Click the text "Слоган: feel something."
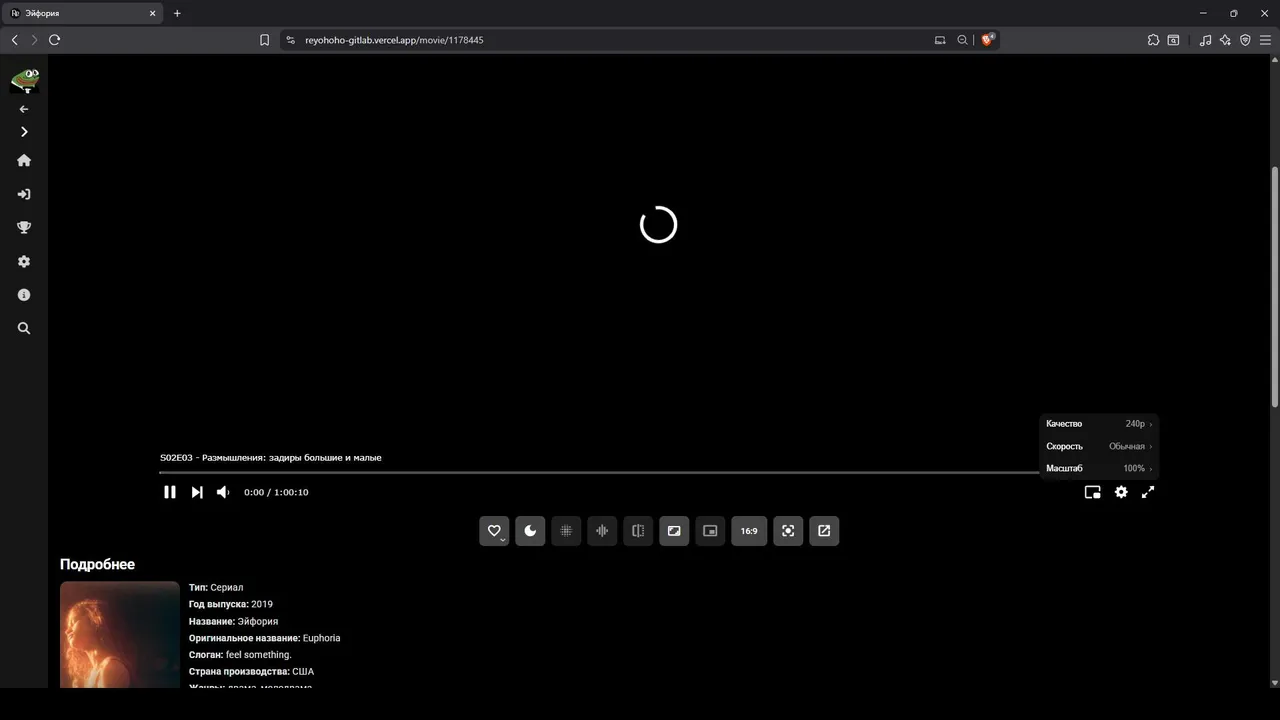The height and width of the screenshot is (720, 1280). pos(240,655)
